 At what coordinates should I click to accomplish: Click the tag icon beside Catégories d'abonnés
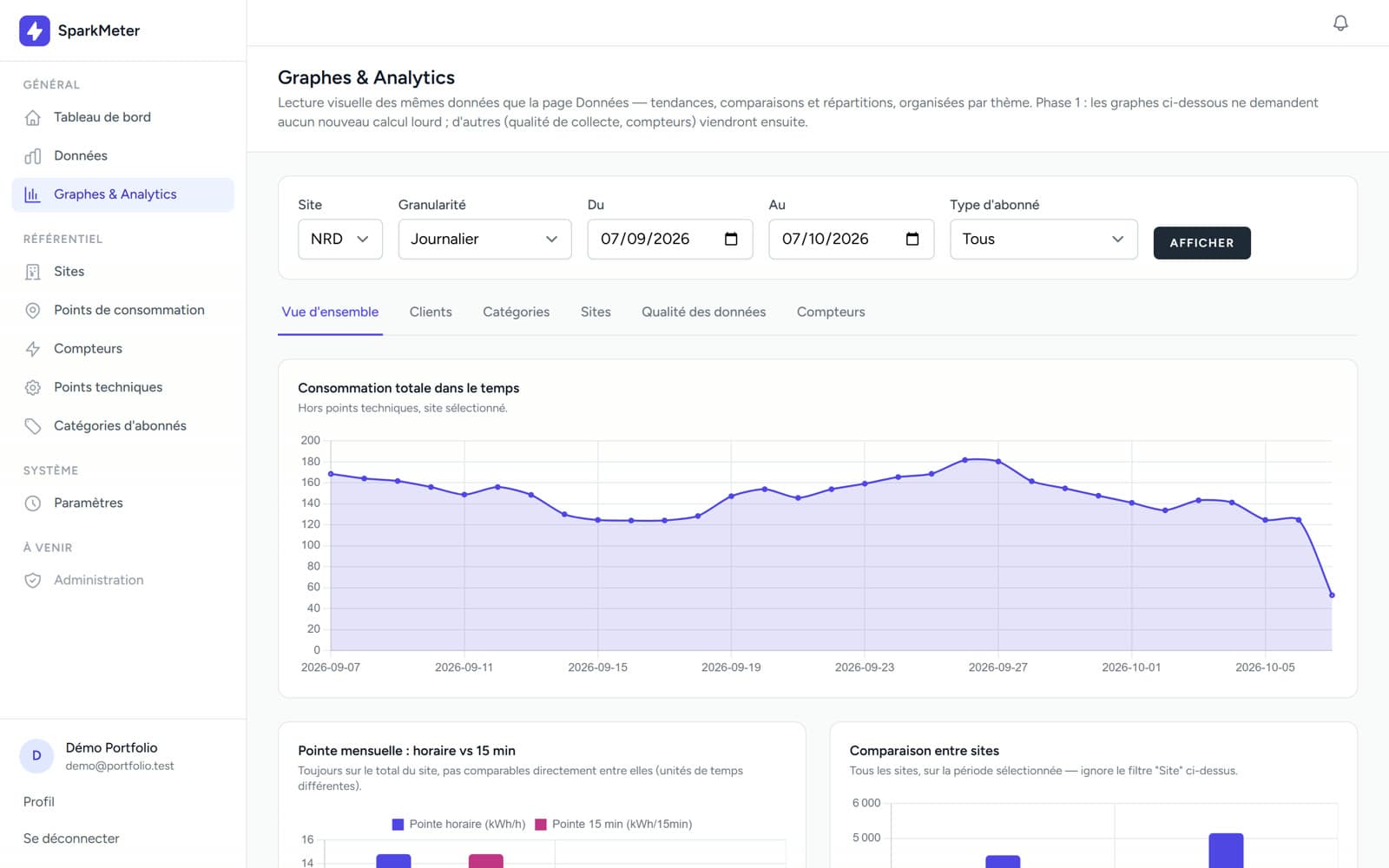point(33,426)
